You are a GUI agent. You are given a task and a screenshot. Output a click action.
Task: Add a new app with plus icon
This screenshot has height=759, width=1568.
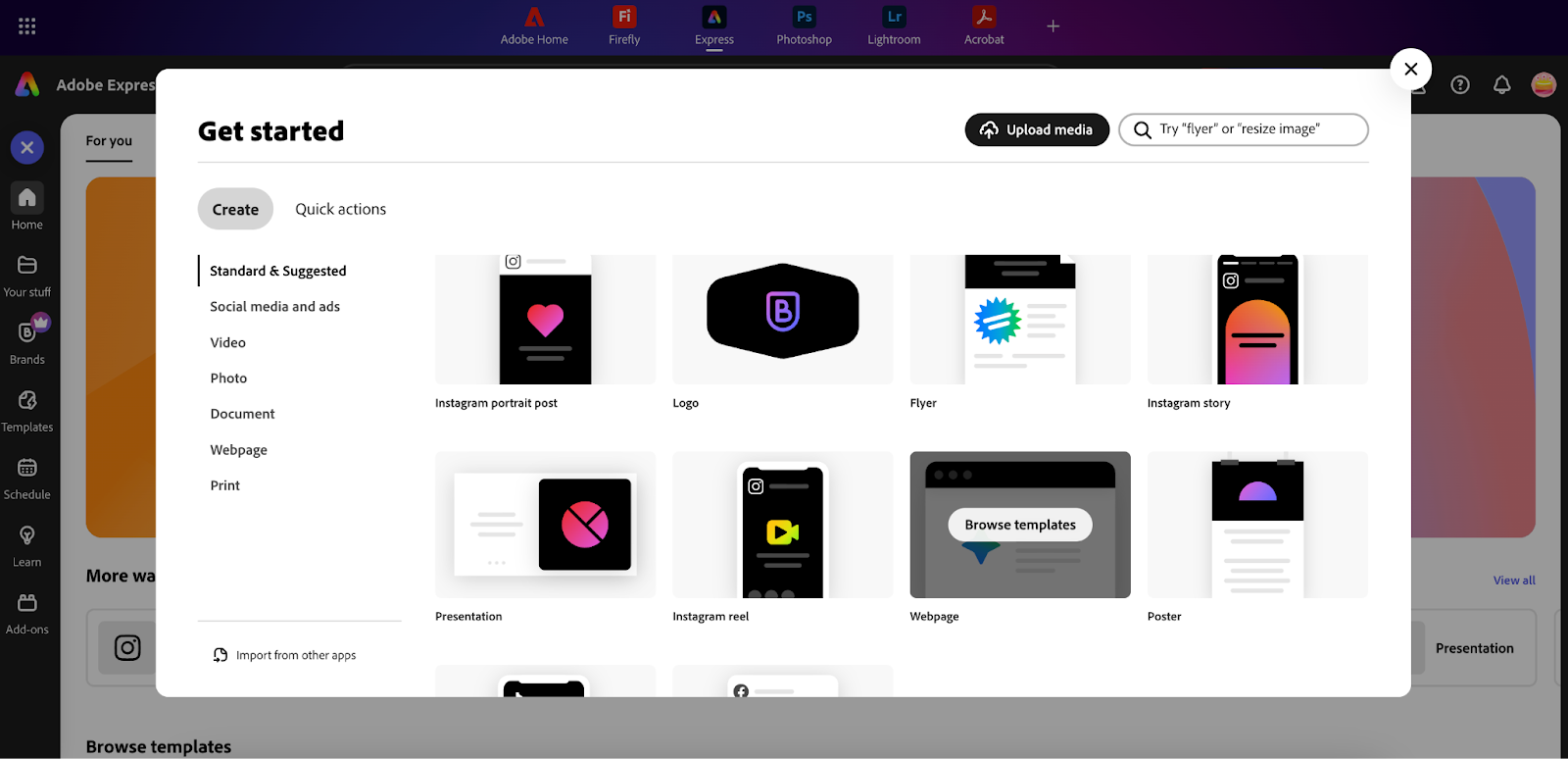click(x=1053, y=26)
